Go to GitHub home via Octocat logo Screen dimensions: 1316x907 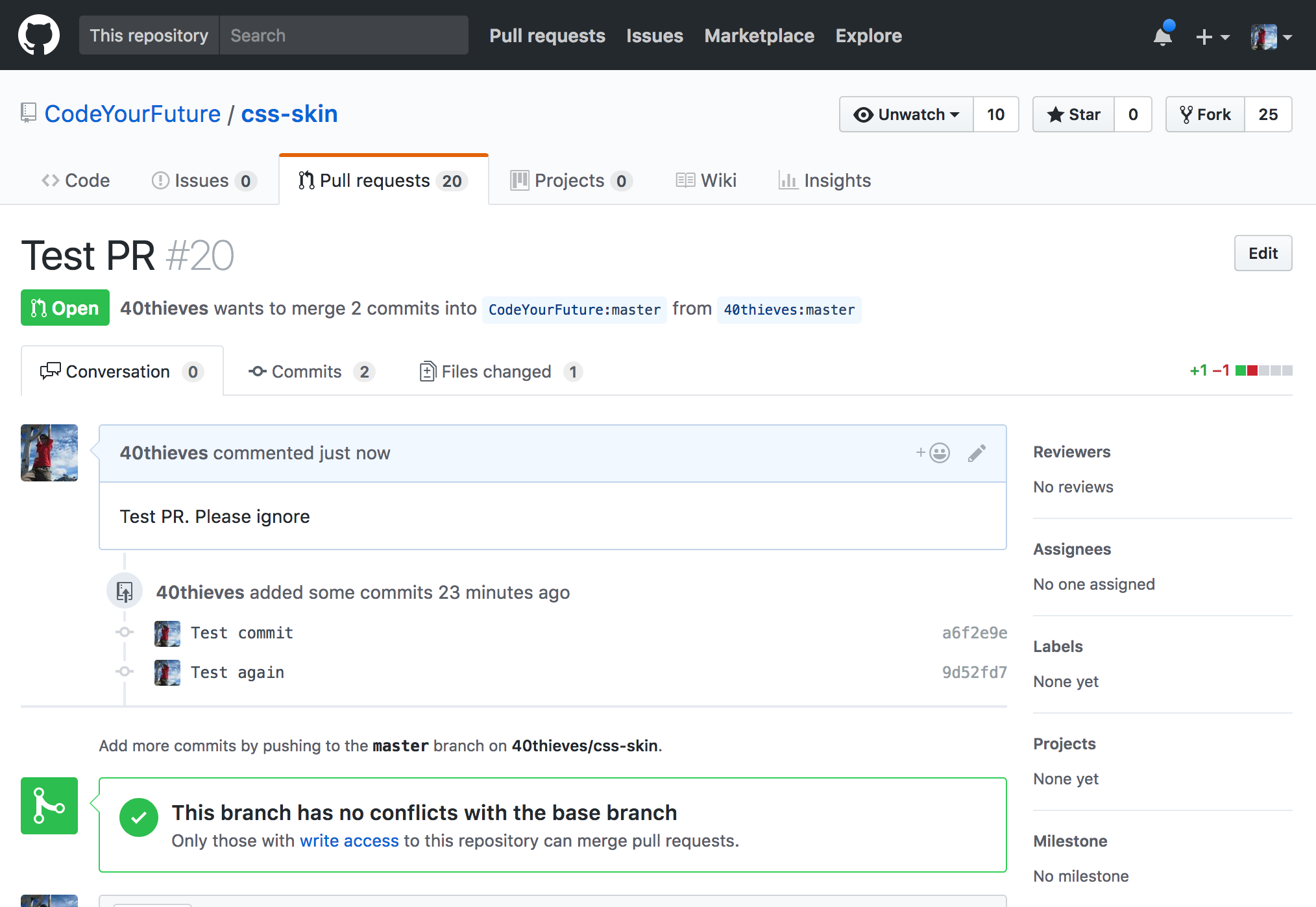(39, 35)
